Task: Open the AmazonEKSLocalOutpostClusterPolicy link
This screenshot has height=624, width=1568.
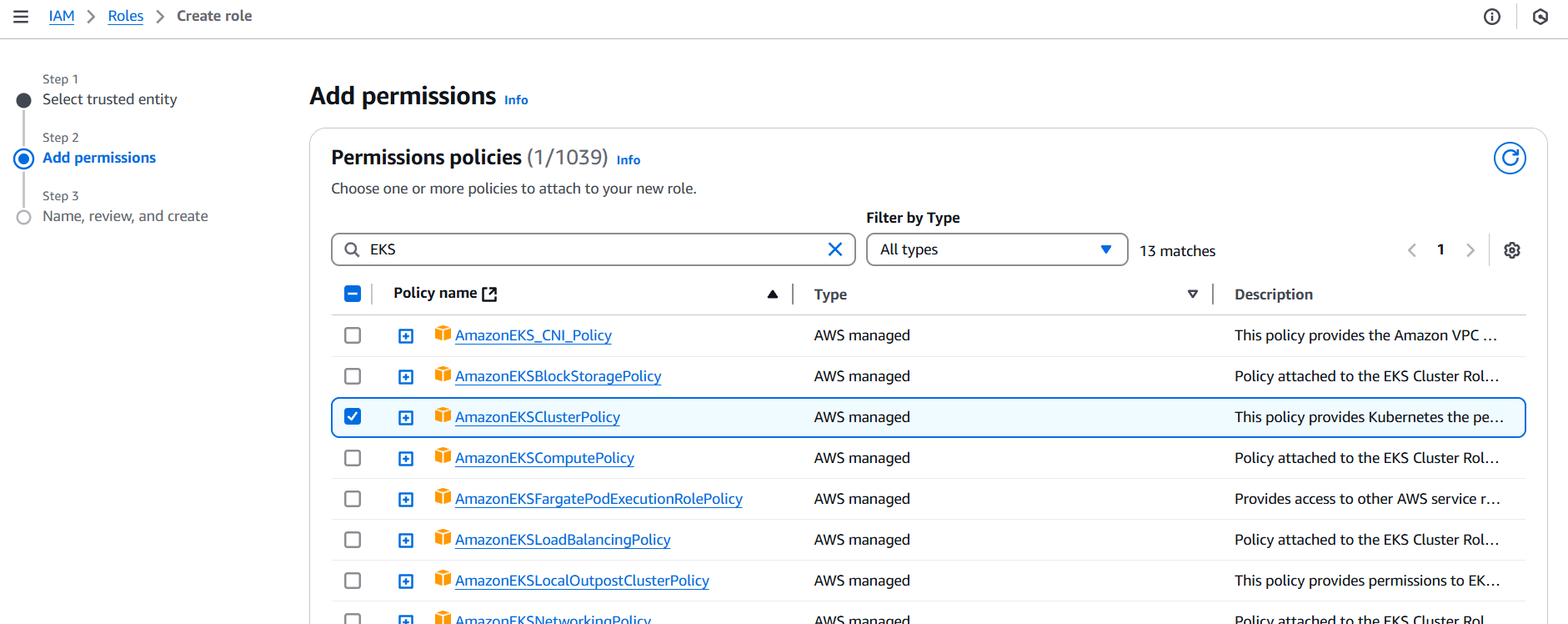Action: (x=582, y=581)
